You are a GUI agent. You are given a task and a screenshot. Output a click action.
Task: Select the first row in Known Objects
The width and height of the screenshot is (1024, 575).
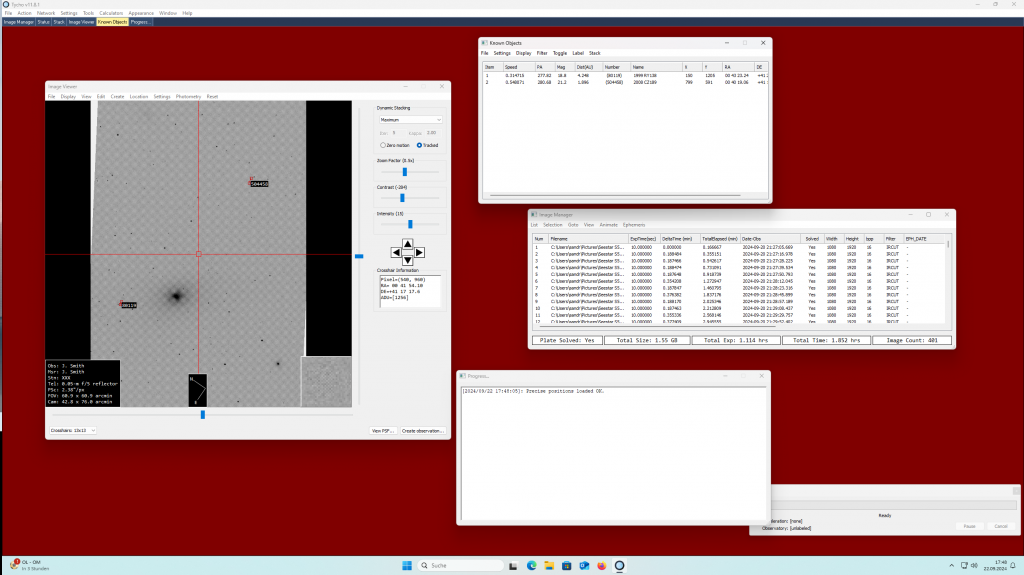(600, 75)
